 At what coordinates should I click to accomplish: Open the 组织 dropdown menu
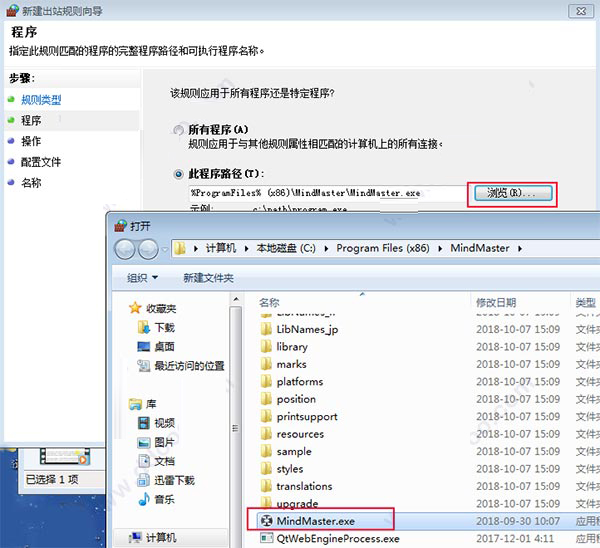(142, 278)
